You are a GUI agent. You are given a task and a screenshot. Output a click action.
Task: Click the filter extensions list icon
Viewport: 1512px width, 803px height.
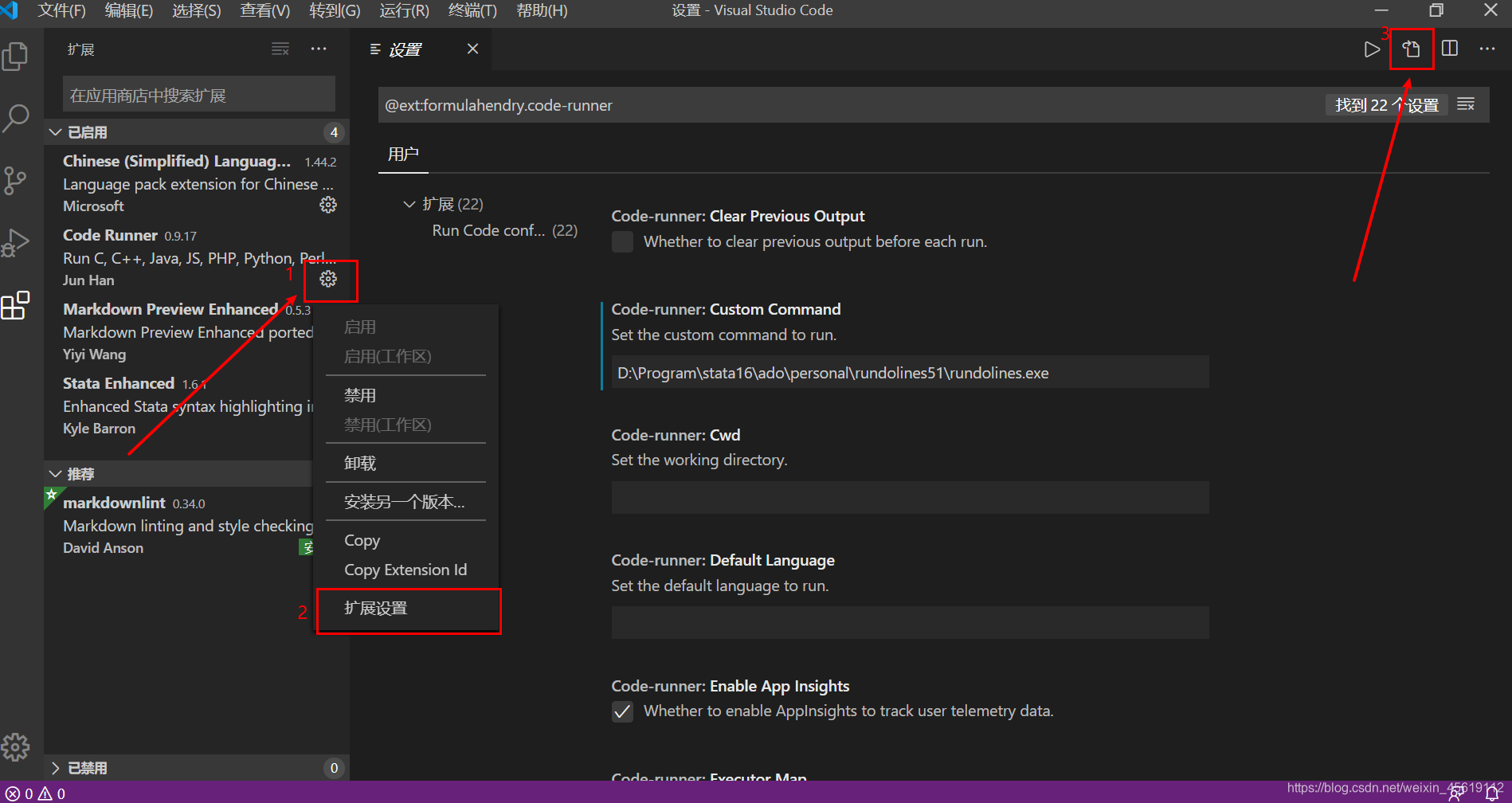click(280, 49)
